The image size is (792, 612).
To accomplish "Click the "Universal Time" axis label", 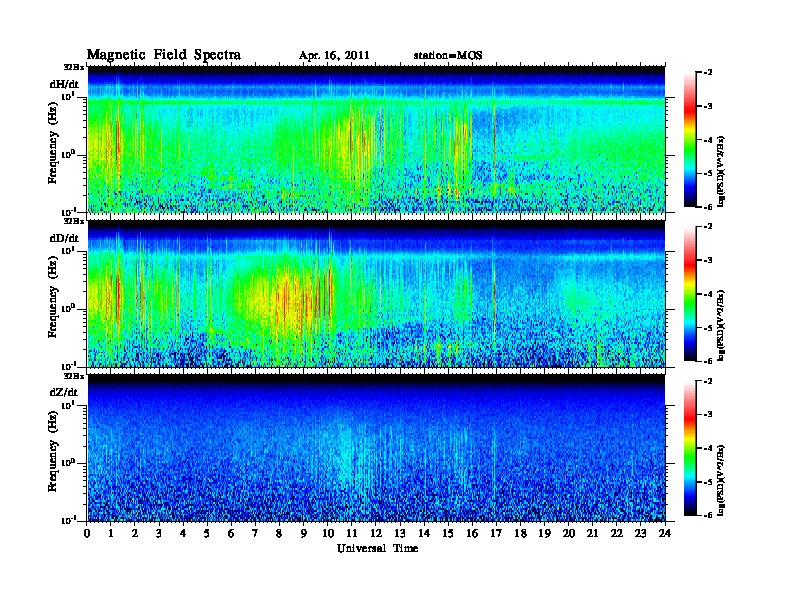I will coord(377,548).
